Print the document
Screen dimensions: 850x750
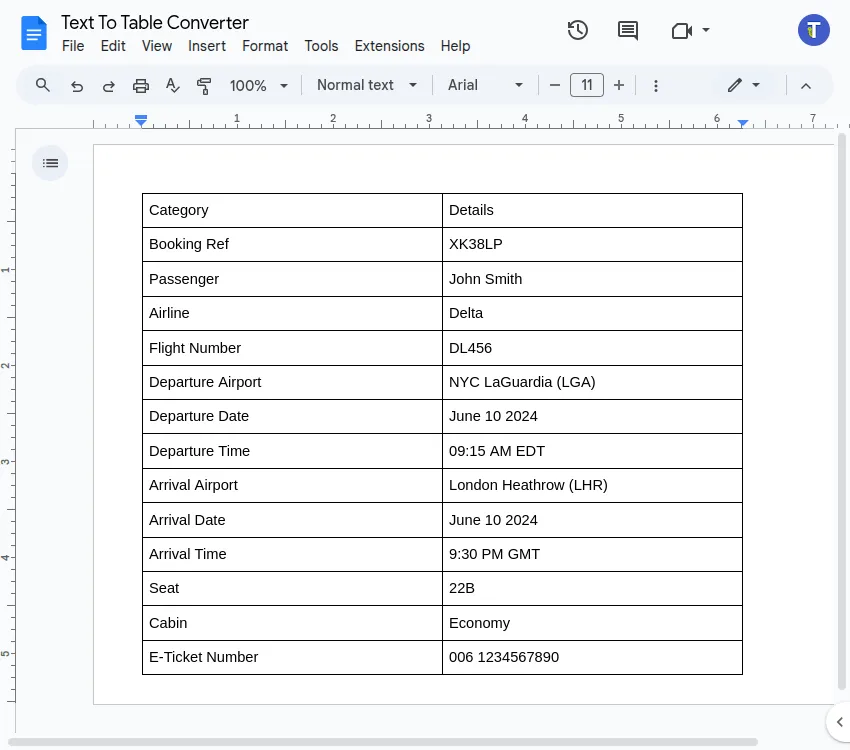tap(141, 86)
